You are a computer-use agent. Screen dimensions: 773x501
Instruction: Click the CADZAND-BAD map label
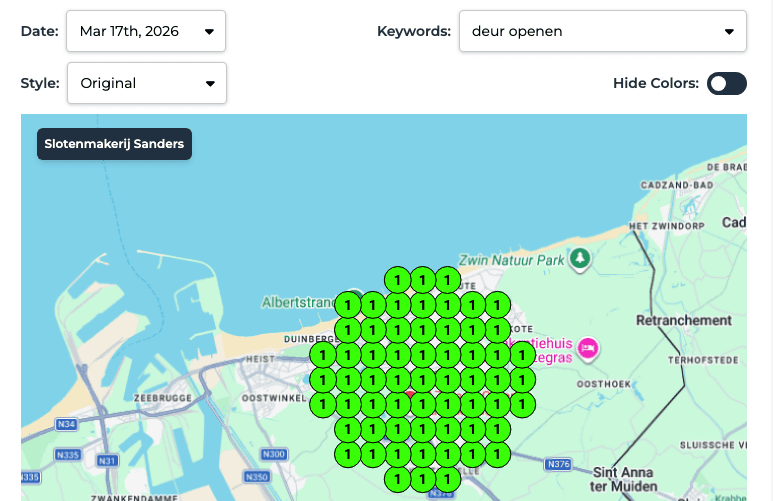point(677,185)
